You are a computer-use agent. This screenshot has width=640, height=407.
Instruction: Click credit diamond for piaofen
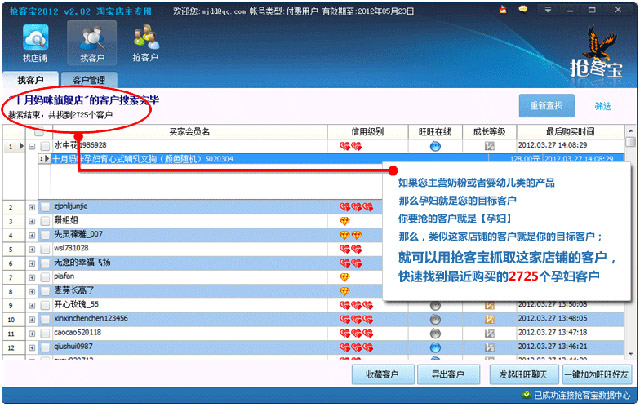coord(345,277)
